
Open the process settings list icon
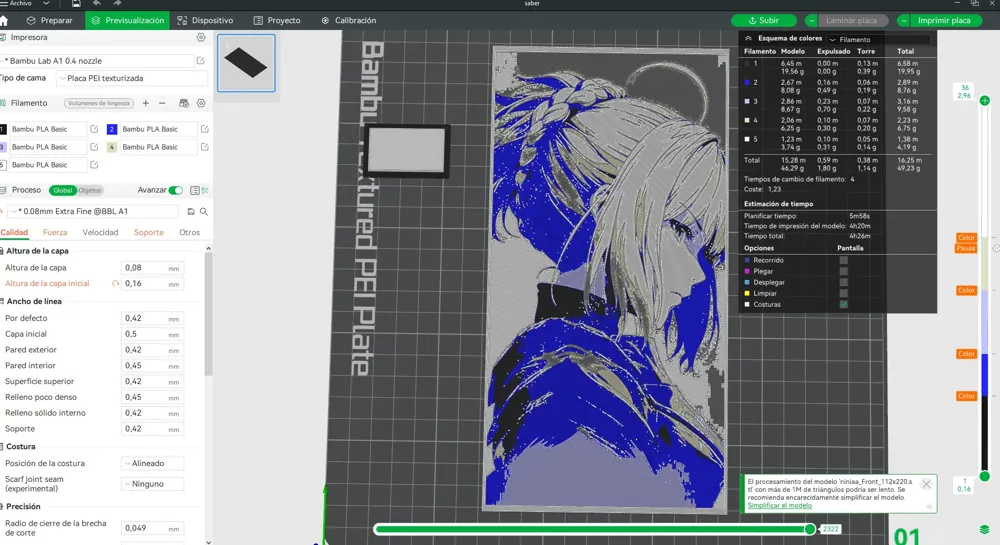(x=195, y=190)
